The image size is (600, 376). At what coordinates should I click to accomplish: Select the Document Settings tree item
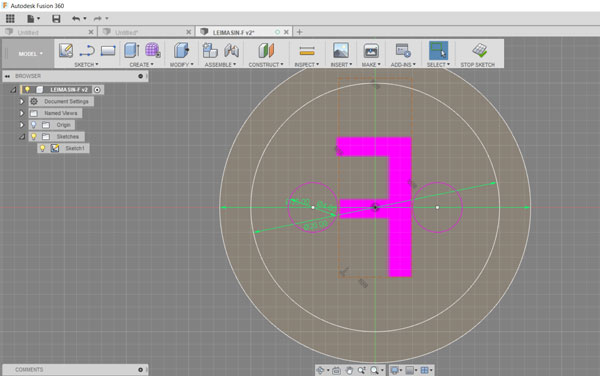coord(66,101)
